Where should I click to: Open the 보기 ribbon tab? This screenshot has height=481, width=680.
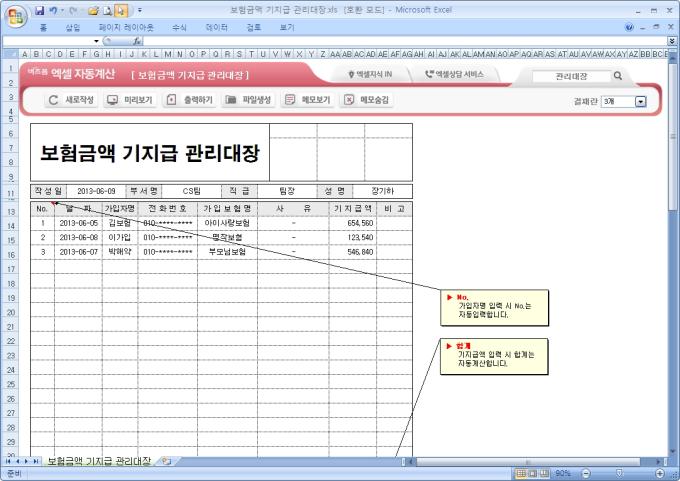tap(287, 27)
